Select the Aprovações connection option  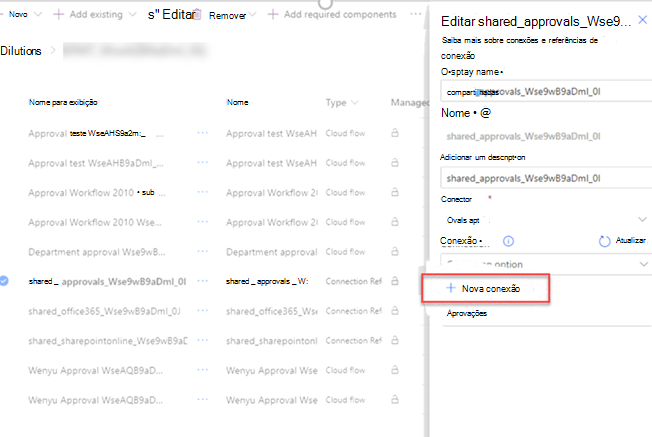(x=467, y=313)
